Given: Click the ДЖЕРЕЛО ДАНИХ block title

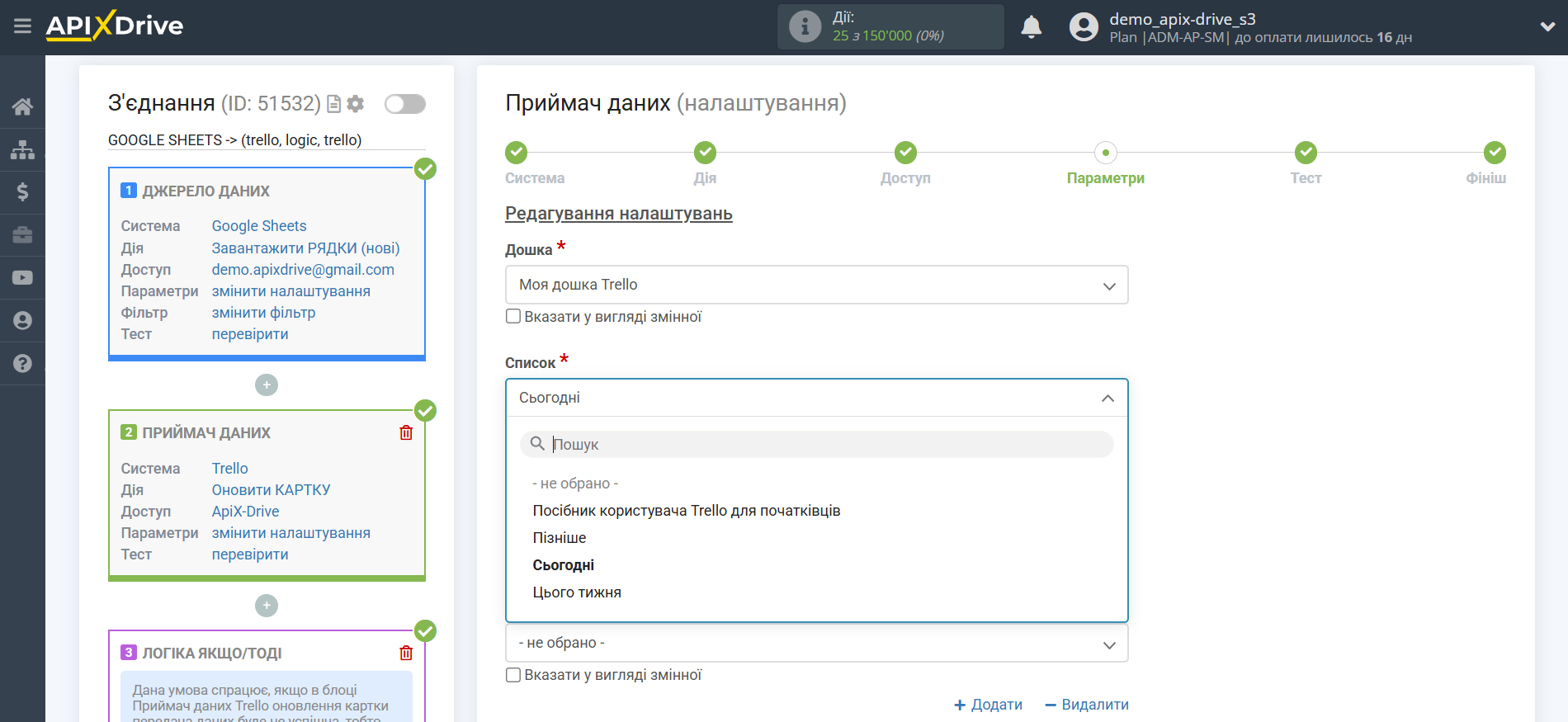Looking at the screenshot, I should pyautogui.click(x=205, y=191).
